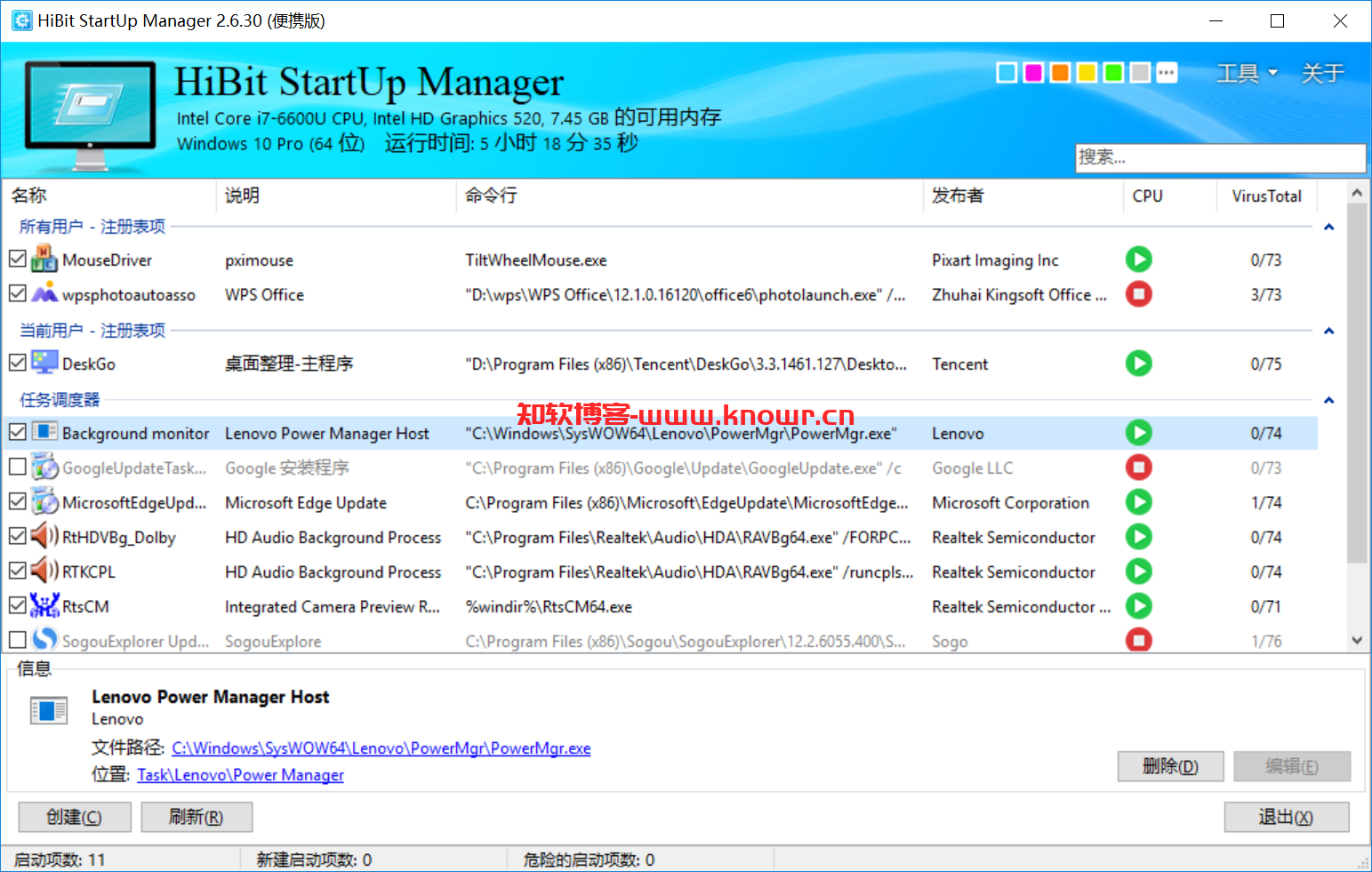The image size is (1372, 872).
Task: Select the green theme color swatch
Action: pos(1113,73)
